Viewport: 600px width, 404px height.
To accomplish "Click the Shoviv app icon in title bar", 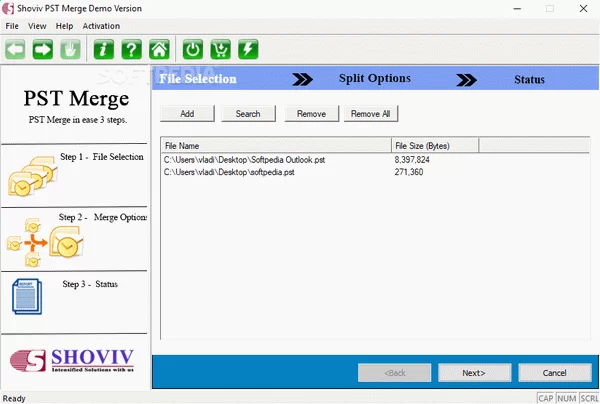I will tap(8, 8).
